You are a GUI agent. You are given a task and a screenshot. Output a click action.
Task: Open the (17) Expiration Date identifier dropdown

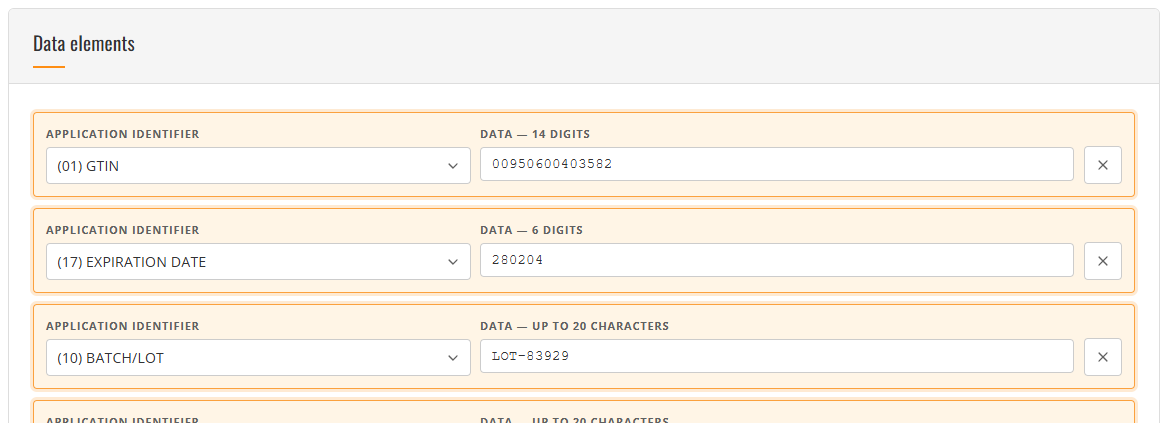click(258, 261)
